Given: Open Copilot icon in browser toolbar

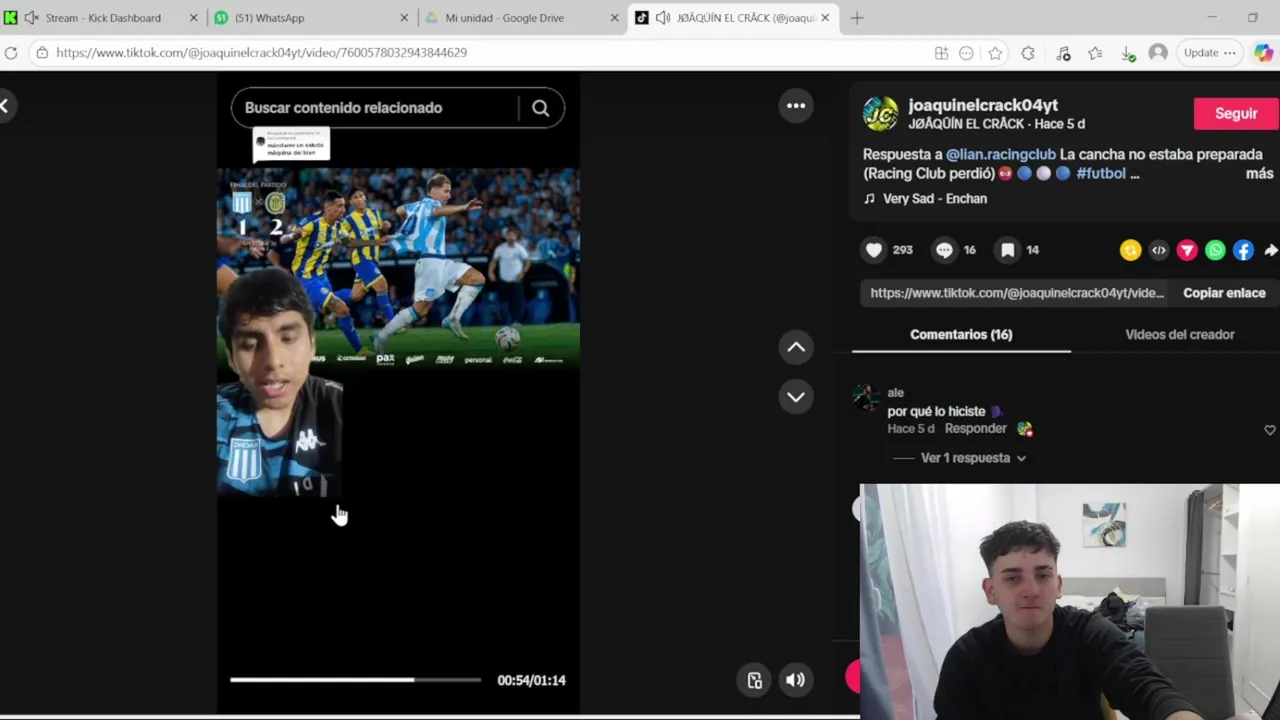Looking at the screenshot, I should [1263, 53].
